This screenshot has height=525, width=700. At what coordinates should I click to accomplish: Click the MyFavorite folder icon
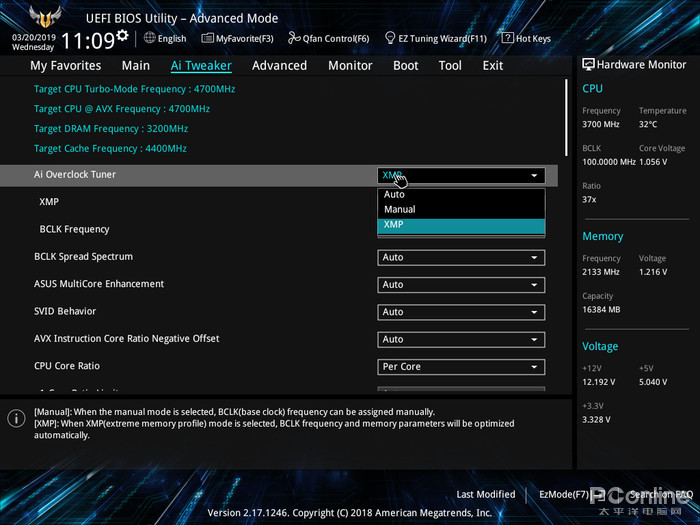tap(207, 38)
